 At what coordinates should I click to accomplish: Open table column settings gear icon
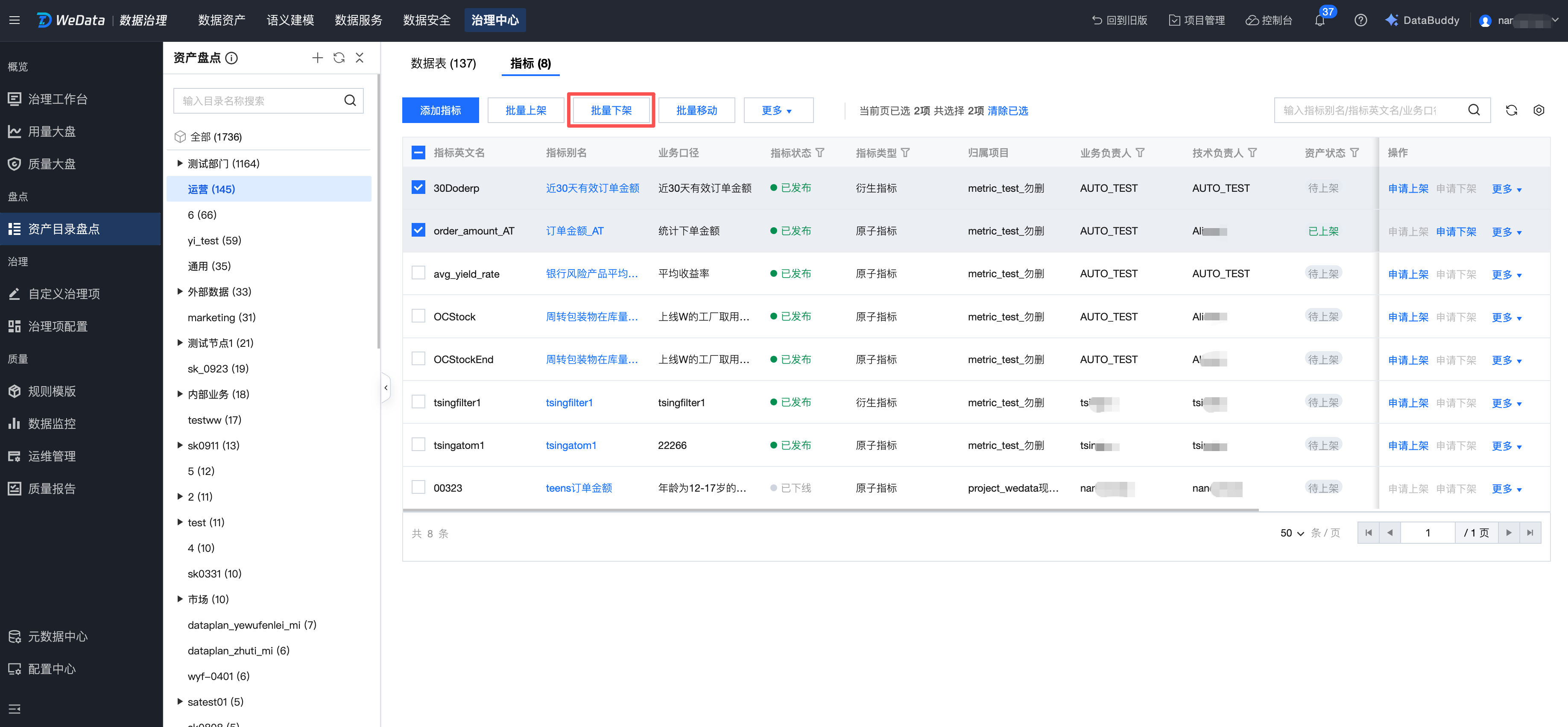tap(1538, 110)
